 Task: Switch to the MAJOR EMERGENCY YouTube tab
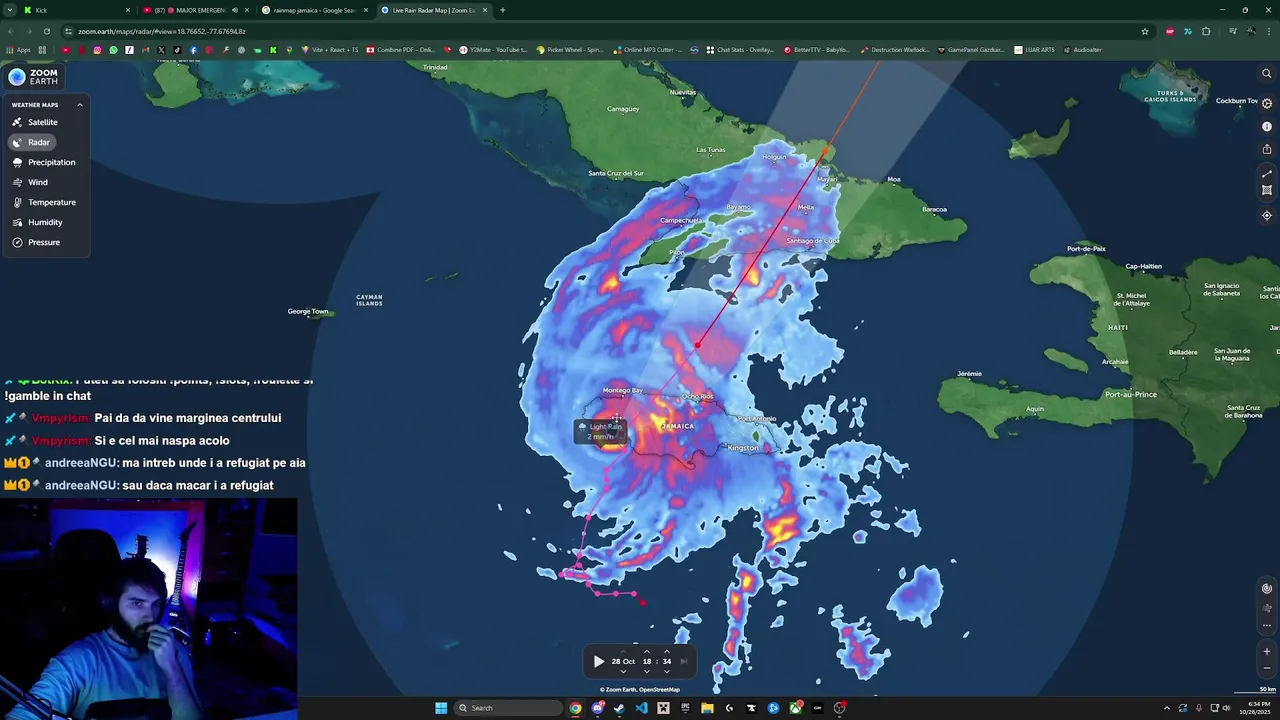coord(195,10)
